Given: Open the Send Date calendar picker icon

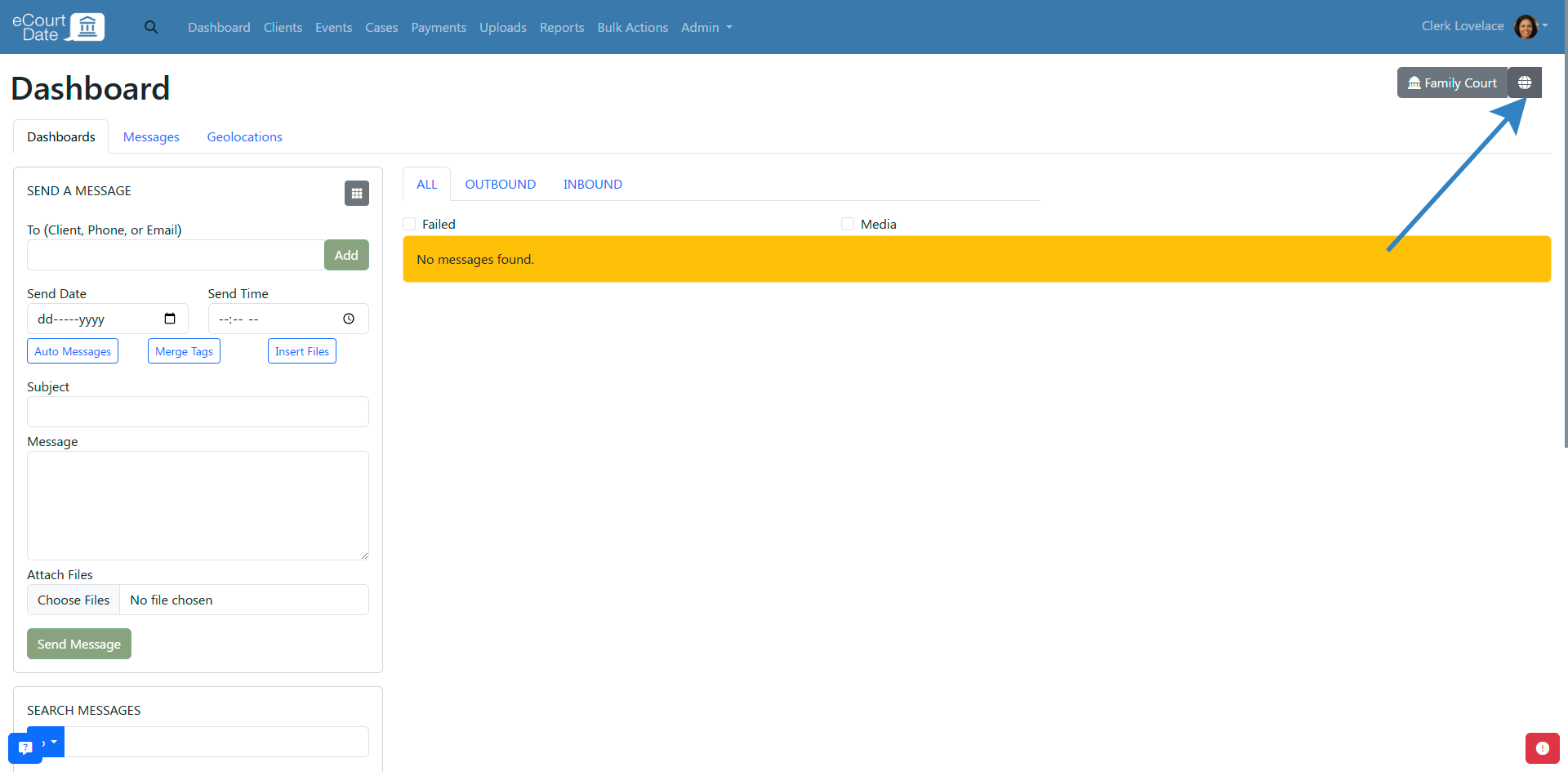Looking at the screenshot, I should 170,319.
